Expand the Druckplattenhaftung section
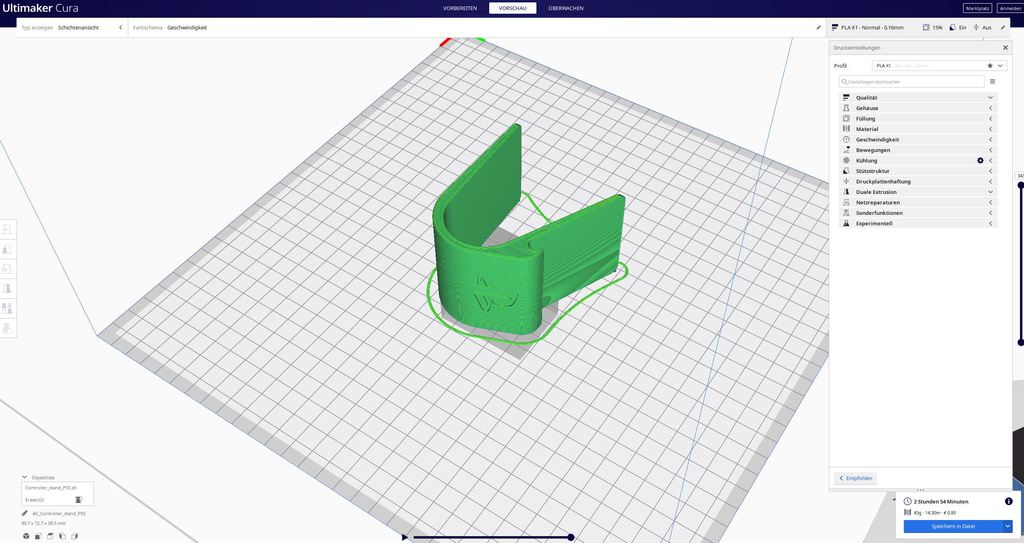Image resolution: width=1024 pixels, height=543 pixels. coord(990,181)
